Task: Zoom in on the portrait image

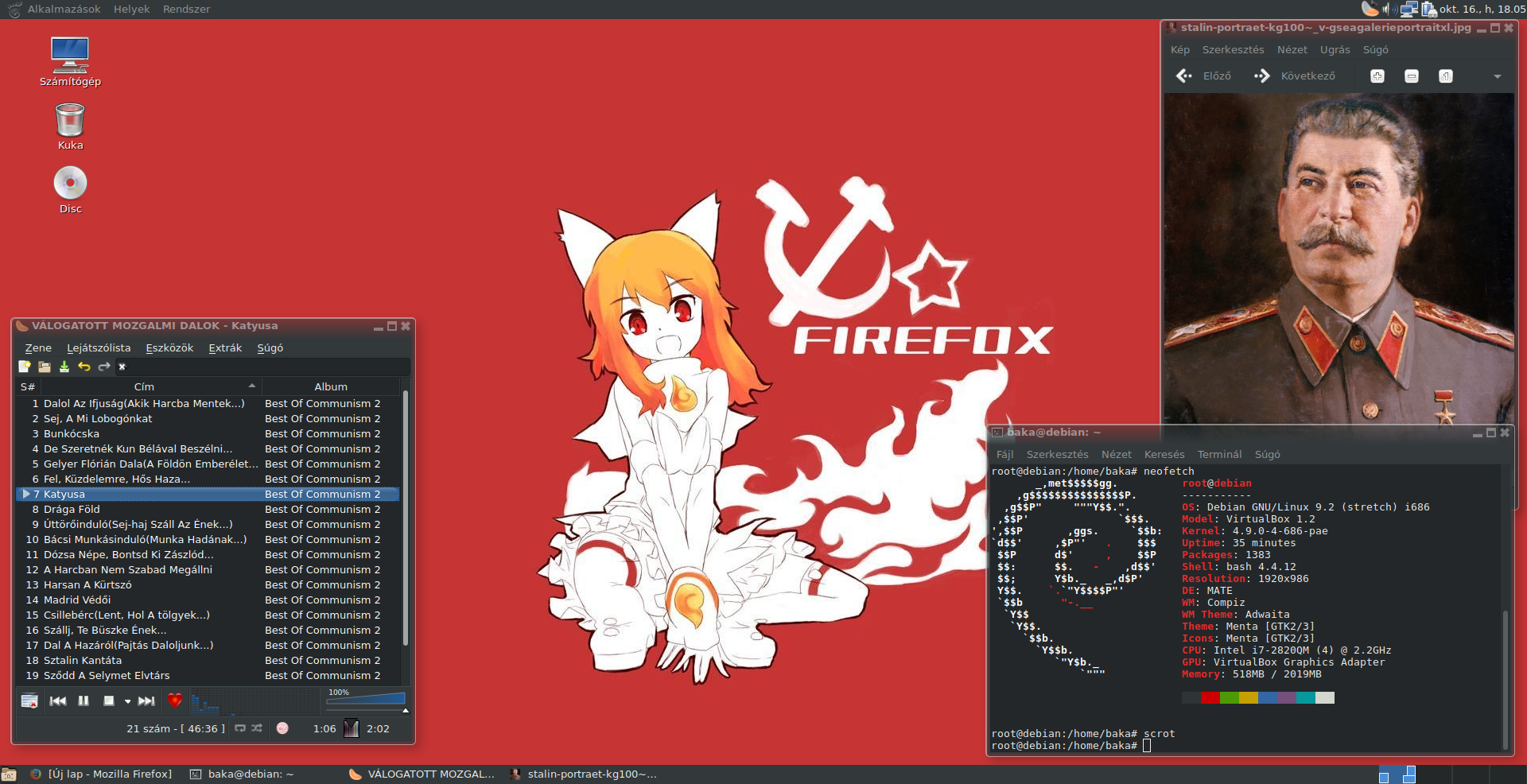Action: (1377, 76)
